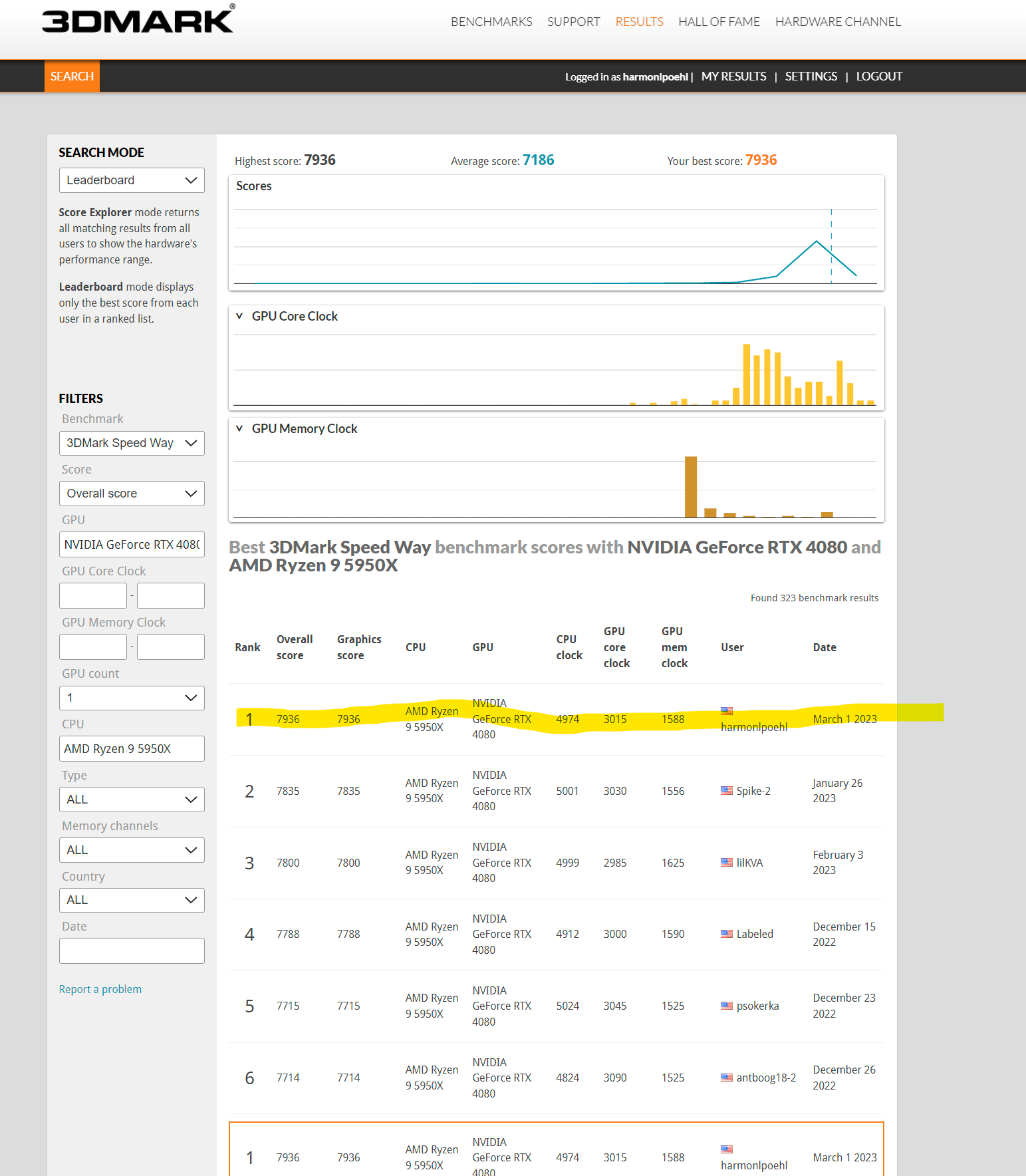
Task: Click the Average score 7186 value
Action: [538, 160]
